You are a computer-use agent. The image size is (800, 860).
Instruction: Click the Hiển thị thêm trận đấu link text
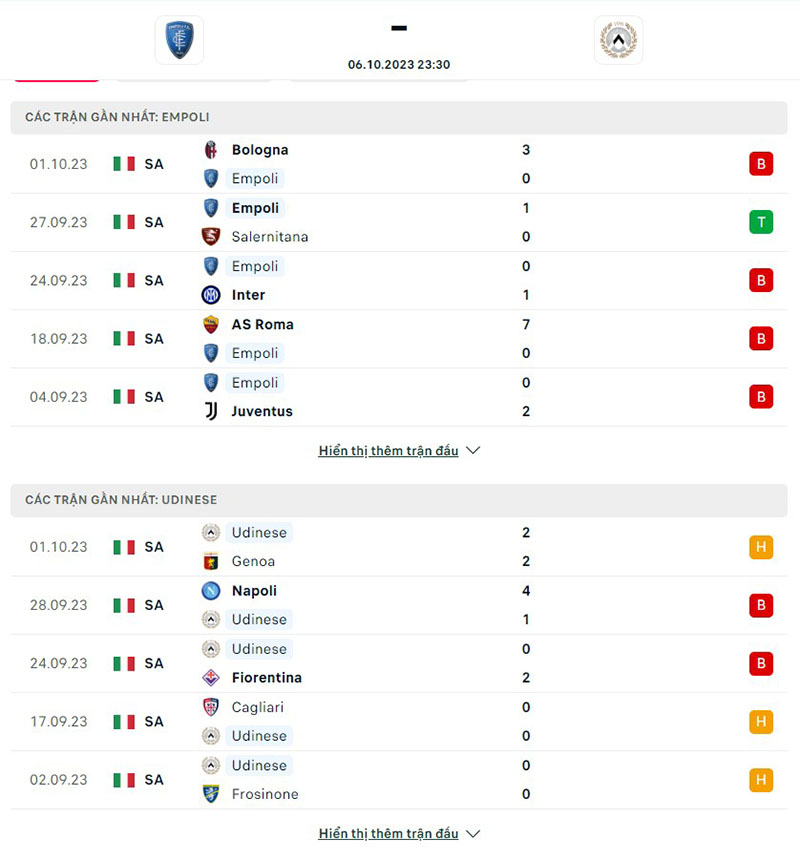389,451
